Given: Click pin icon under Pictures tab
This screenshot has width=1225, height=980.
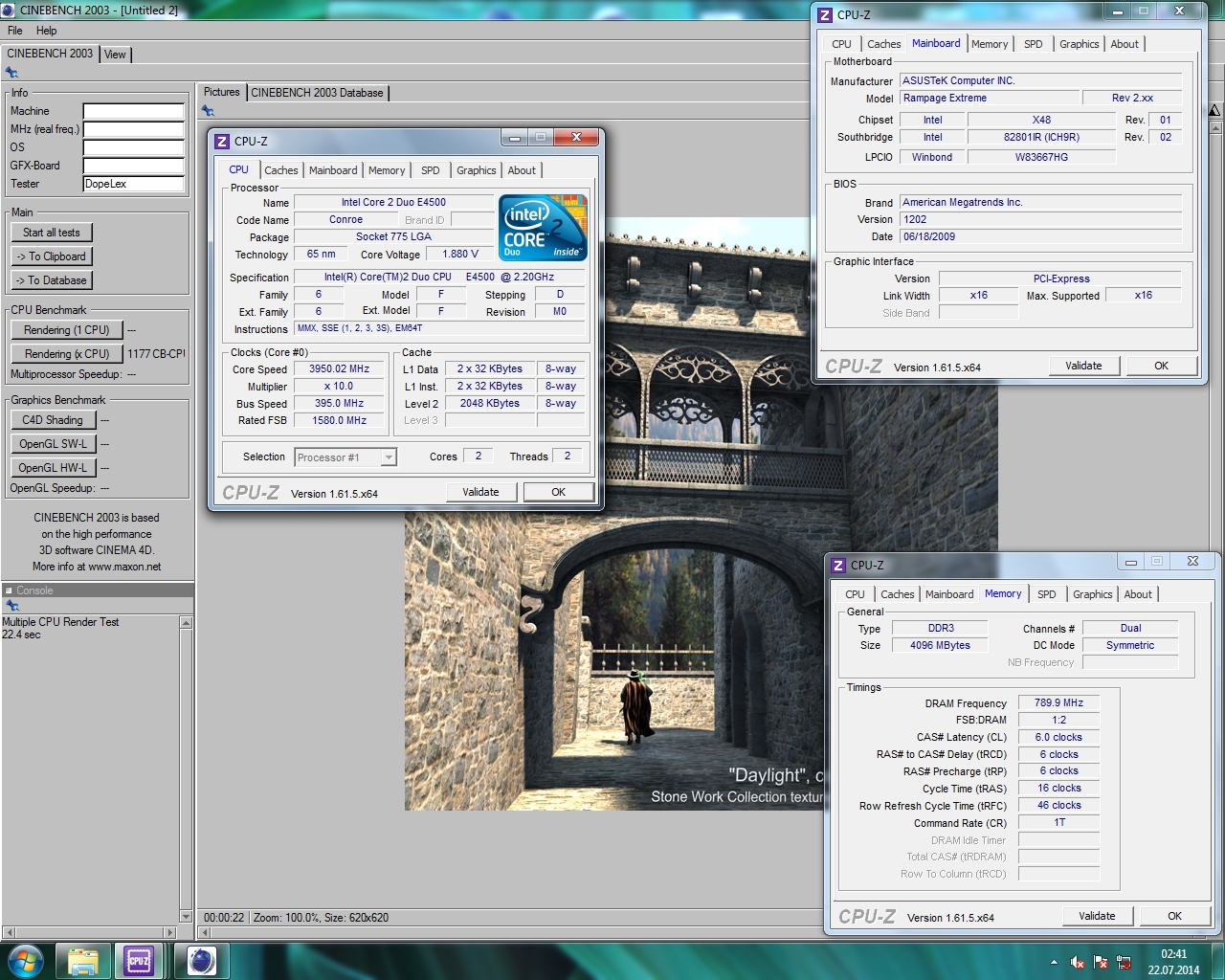Looking at the screenshot, I should pos(208,111).
